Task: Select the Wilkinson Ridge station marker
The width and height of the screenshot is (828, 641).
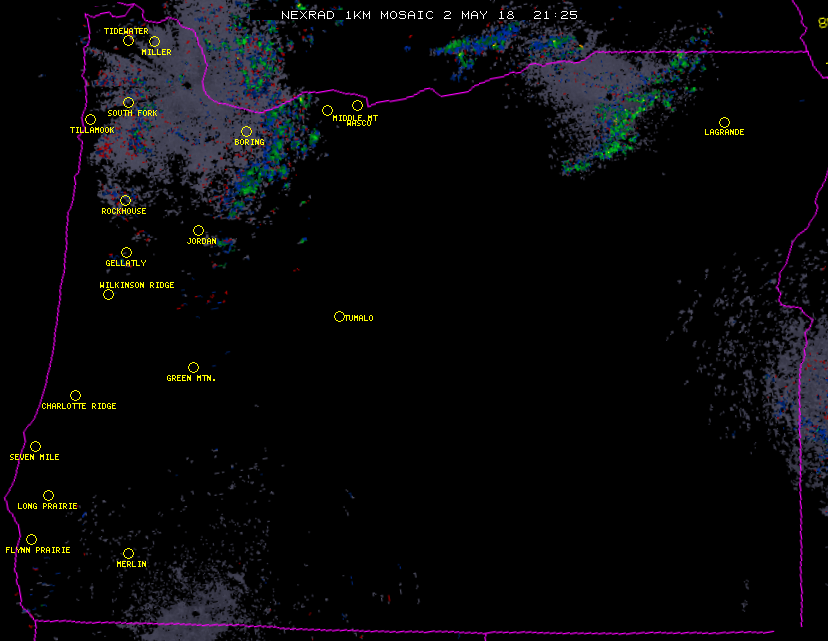Action: pos(108,295)
